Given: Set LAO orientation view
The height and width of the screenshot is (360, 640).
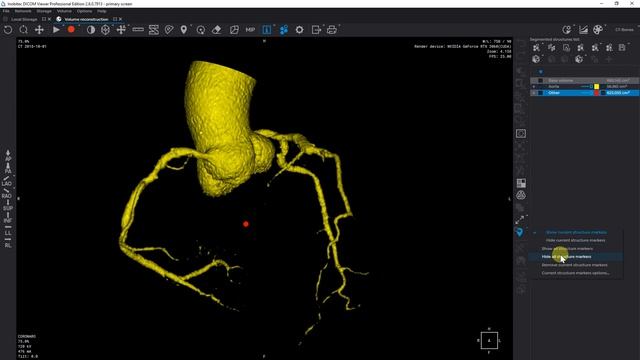Looking at the screenshot, I should (x=7, y=181).
